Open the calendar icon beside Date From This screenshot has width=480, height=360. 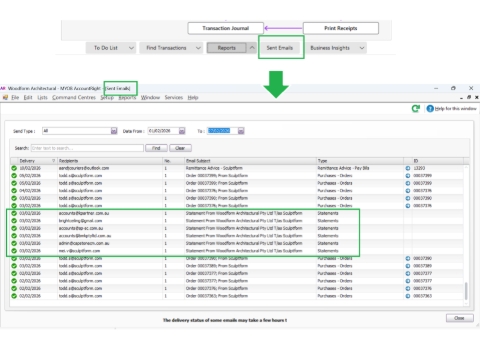182,131
